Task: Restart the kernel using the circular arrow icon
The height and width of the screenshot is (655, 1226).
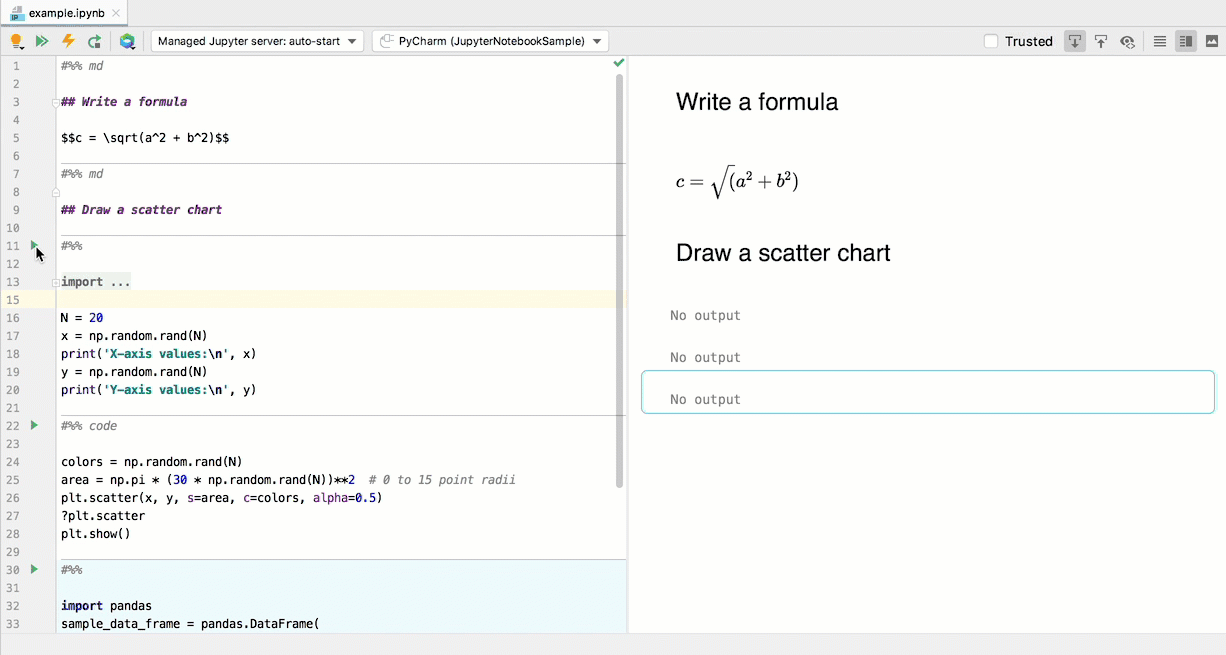Action: pos(94,41)
